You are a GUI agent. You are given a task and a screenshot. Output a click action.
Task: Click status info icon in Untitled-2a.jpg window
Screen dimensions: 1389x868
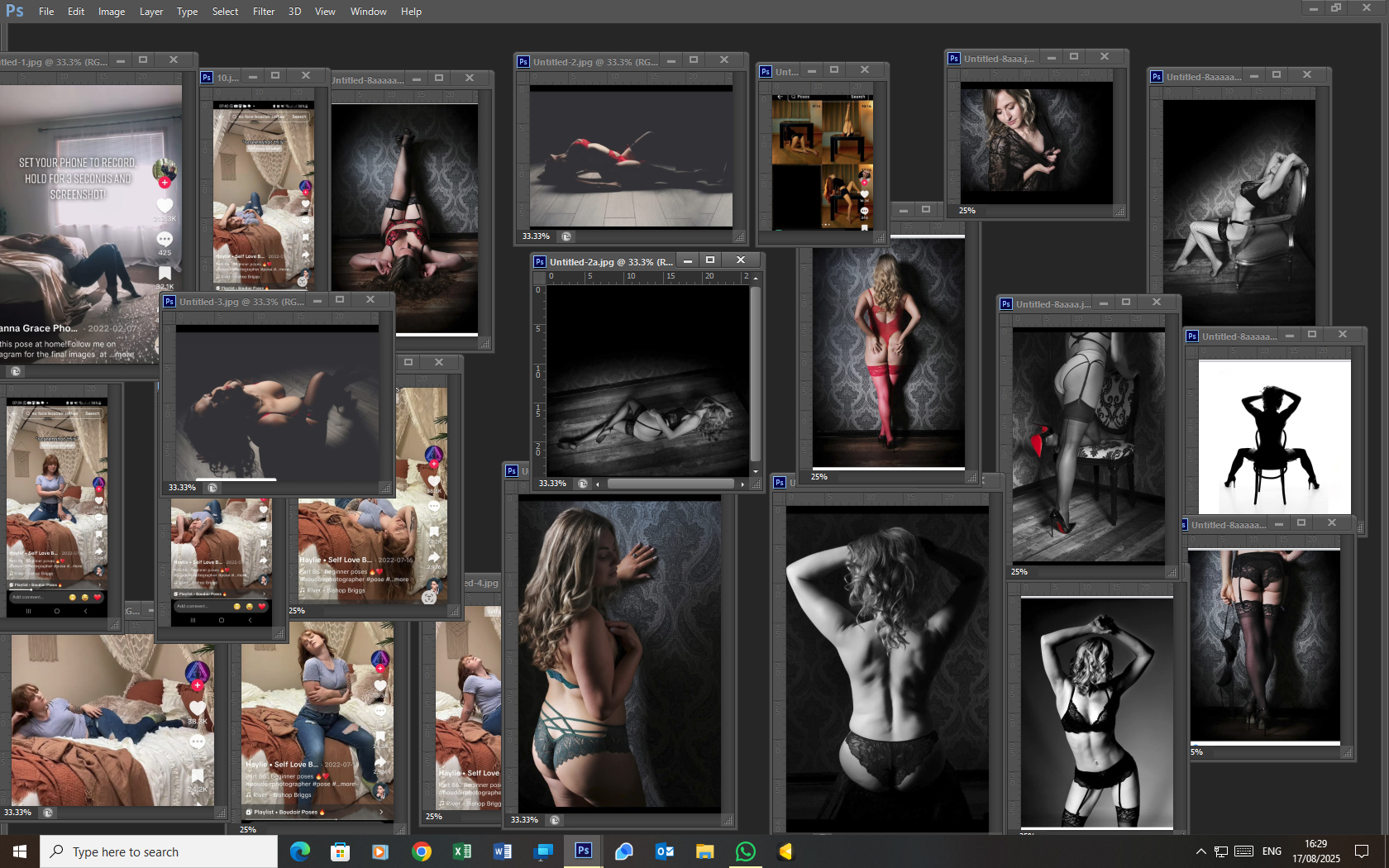[583, 484]
